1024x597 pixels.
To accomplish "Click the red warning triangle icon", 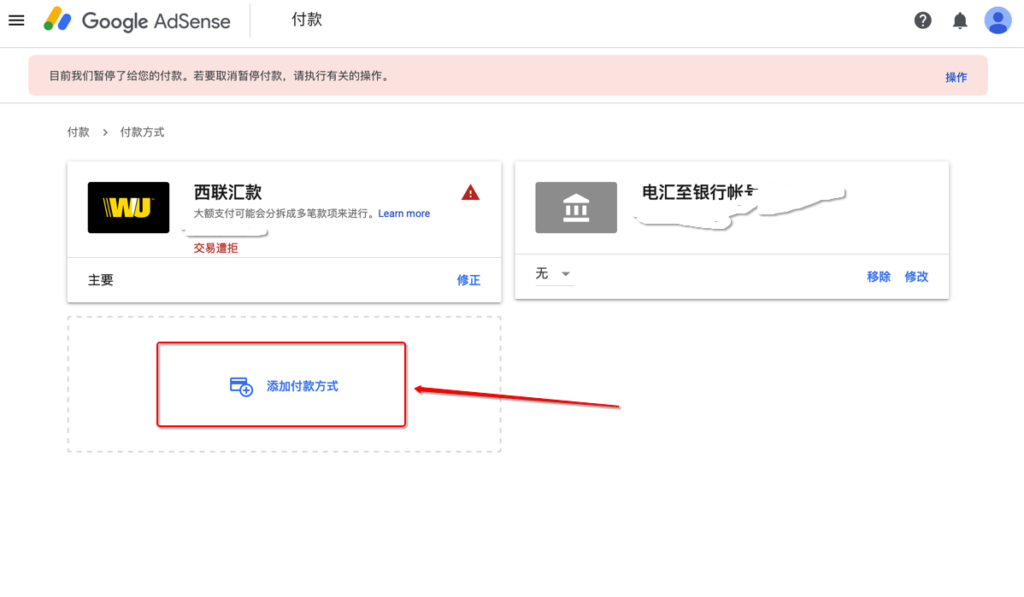I will tap(470, 193).
